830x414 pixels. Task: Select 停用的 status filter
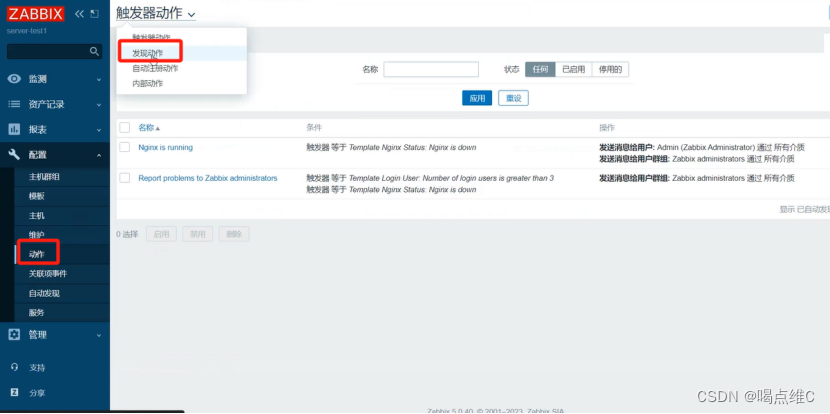(x=610, y=69)
